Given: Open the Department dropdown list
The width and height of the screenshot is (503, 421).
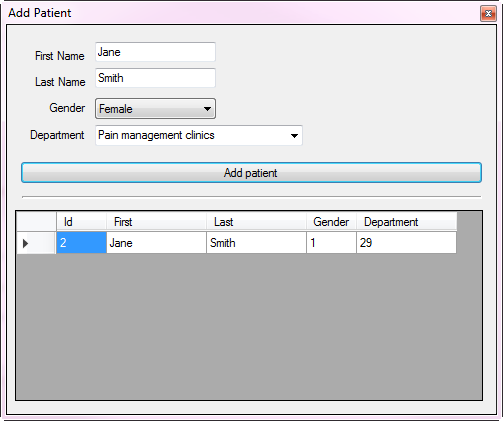Looking at the screenshot, I should (199, 135).
